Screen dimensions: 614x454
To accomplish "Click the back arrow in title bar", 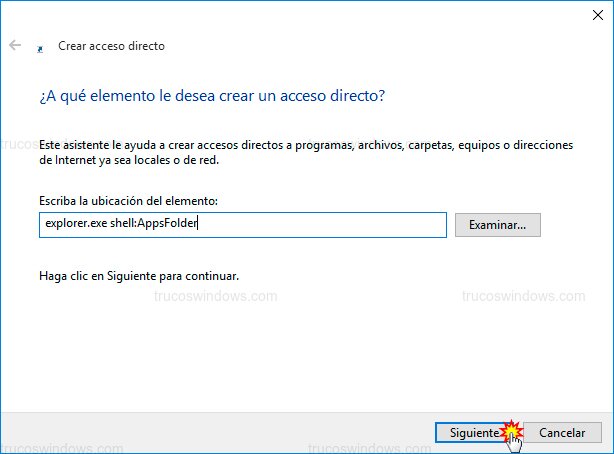I will (x=15, y=46).
